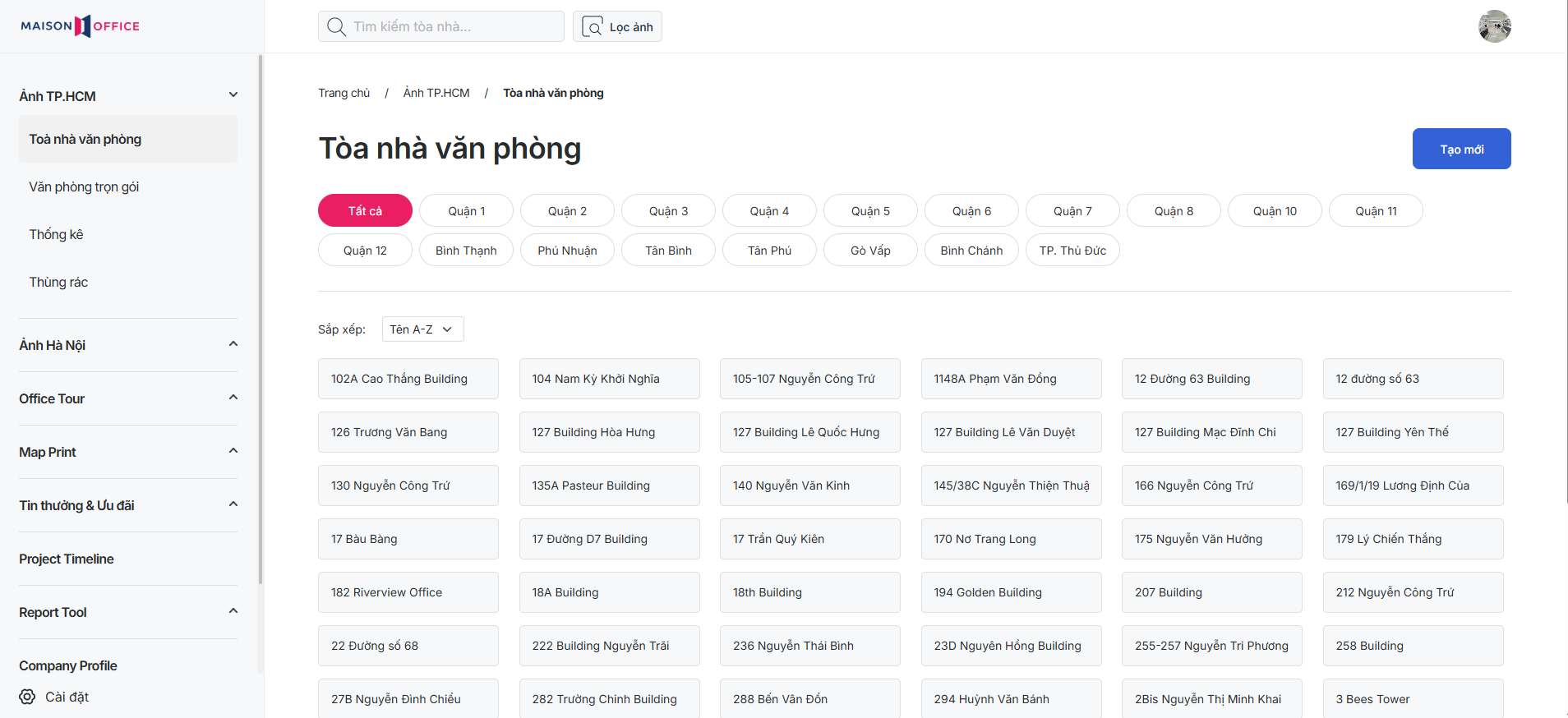This screenshot has width=1568, height=718.
Task: Select the TP. Thủ Đức filter
Action: tap(1072, 251)
